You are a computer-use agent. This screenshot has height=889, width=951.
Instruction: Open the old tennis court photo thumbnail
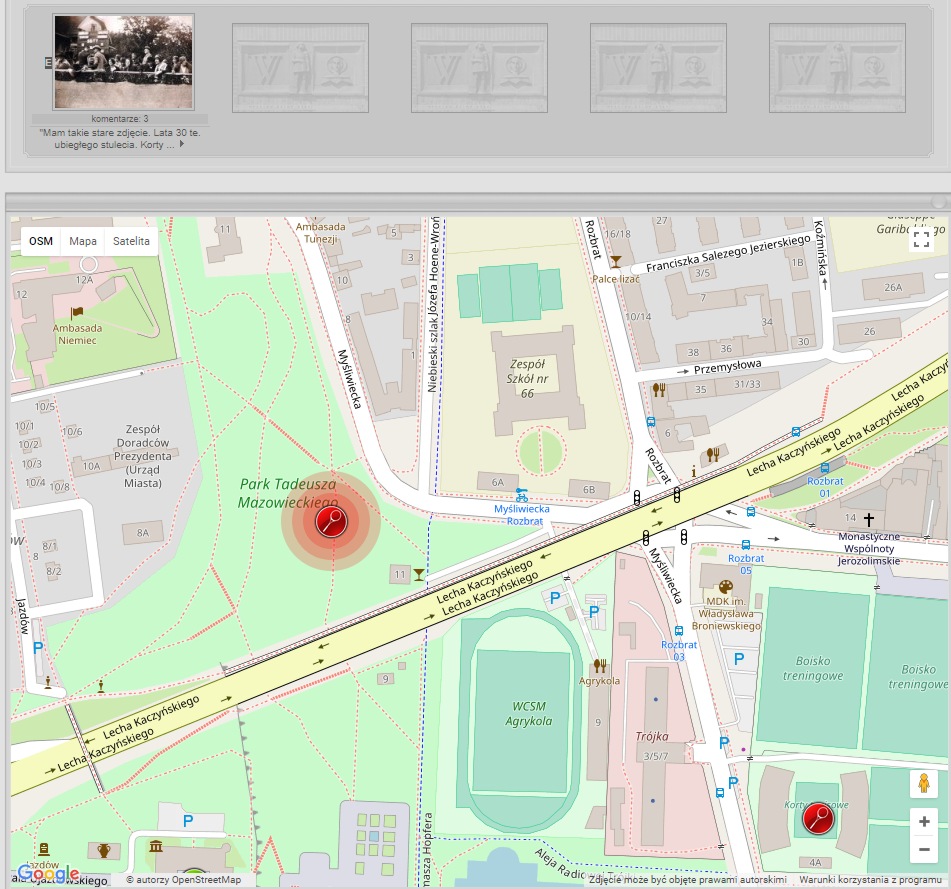(123, 62)
